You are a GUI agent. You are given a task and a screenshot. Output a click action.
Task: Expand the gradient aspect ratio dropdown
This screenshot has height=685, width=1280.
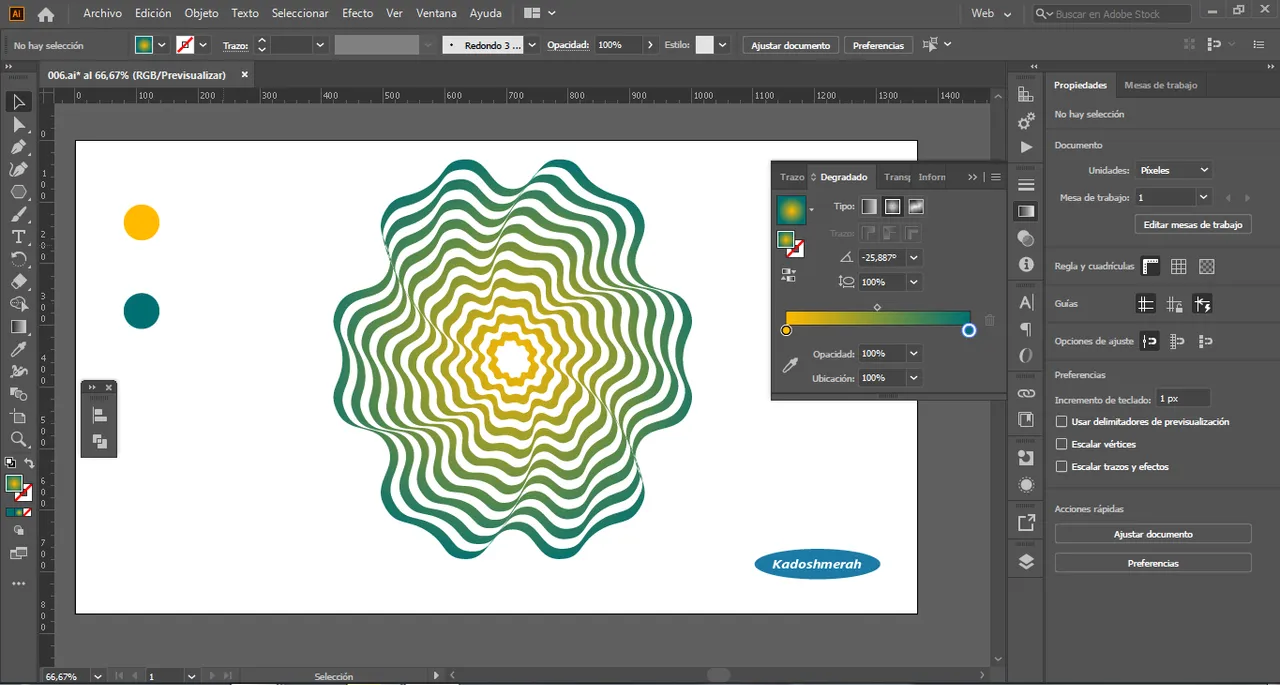coord(914,282)
